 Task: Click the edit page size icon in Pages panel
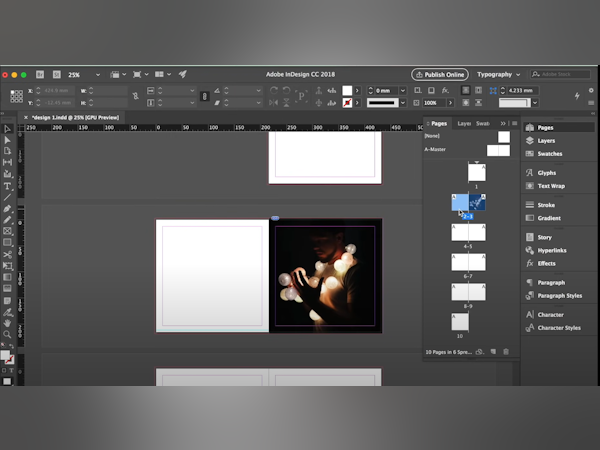pyautogui.click(x=479, y=352)
